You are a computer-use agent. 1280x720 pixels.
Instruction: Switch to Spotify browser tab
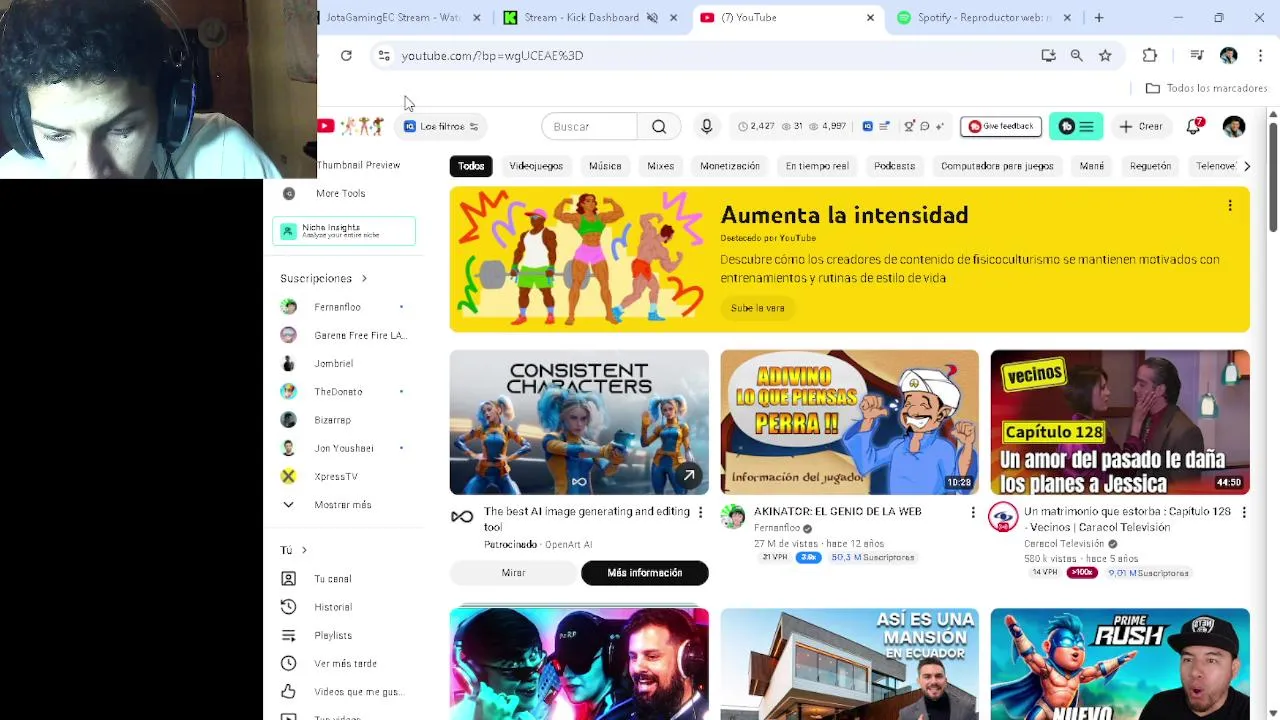tap(984, 17)
